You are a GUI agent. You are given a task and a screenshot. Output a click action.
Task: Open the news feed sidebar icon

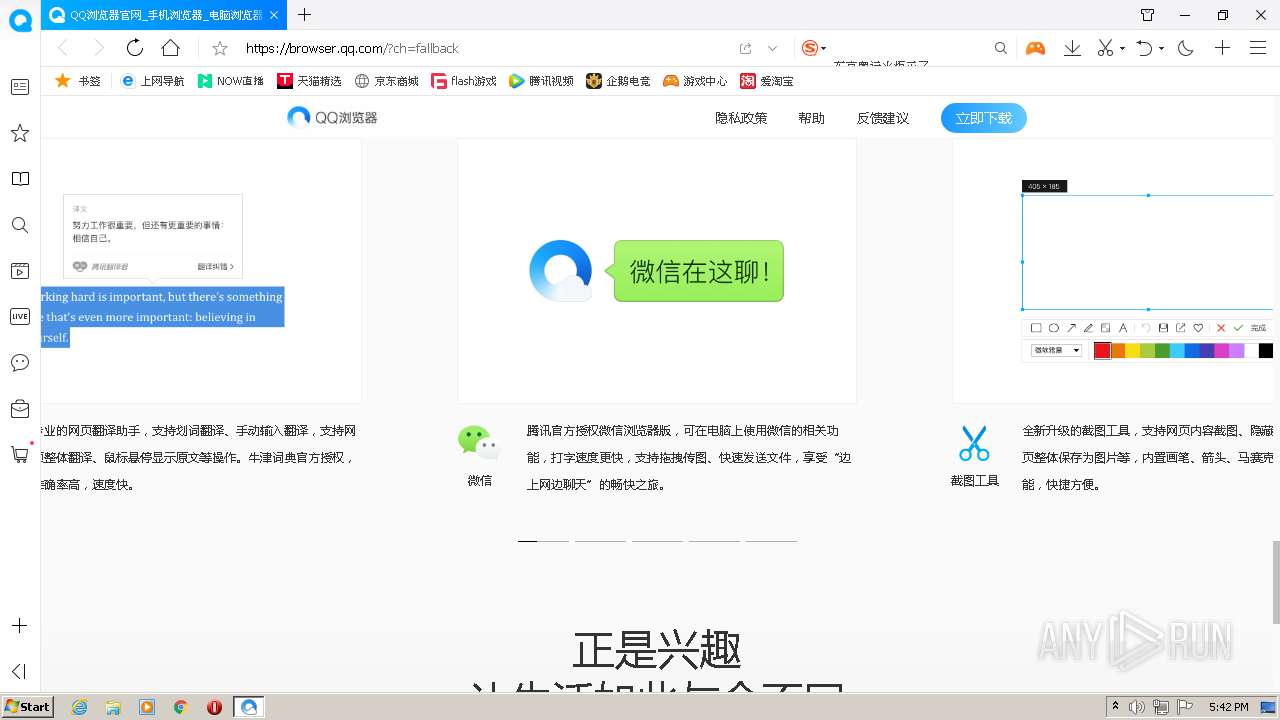tap(19, 87)
